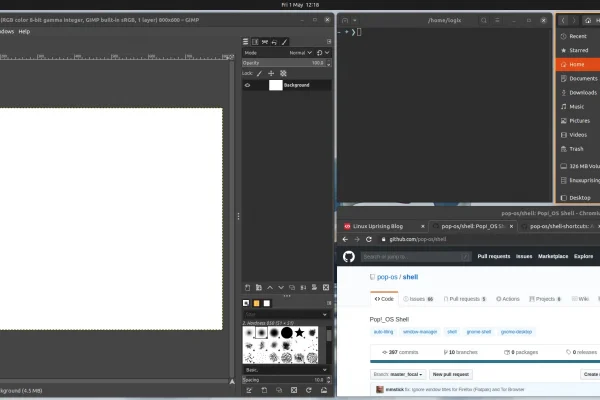The height and width of the screenshot is (400, 600).
Task: Open Downloads in Files sidebar
Action: 578,93
